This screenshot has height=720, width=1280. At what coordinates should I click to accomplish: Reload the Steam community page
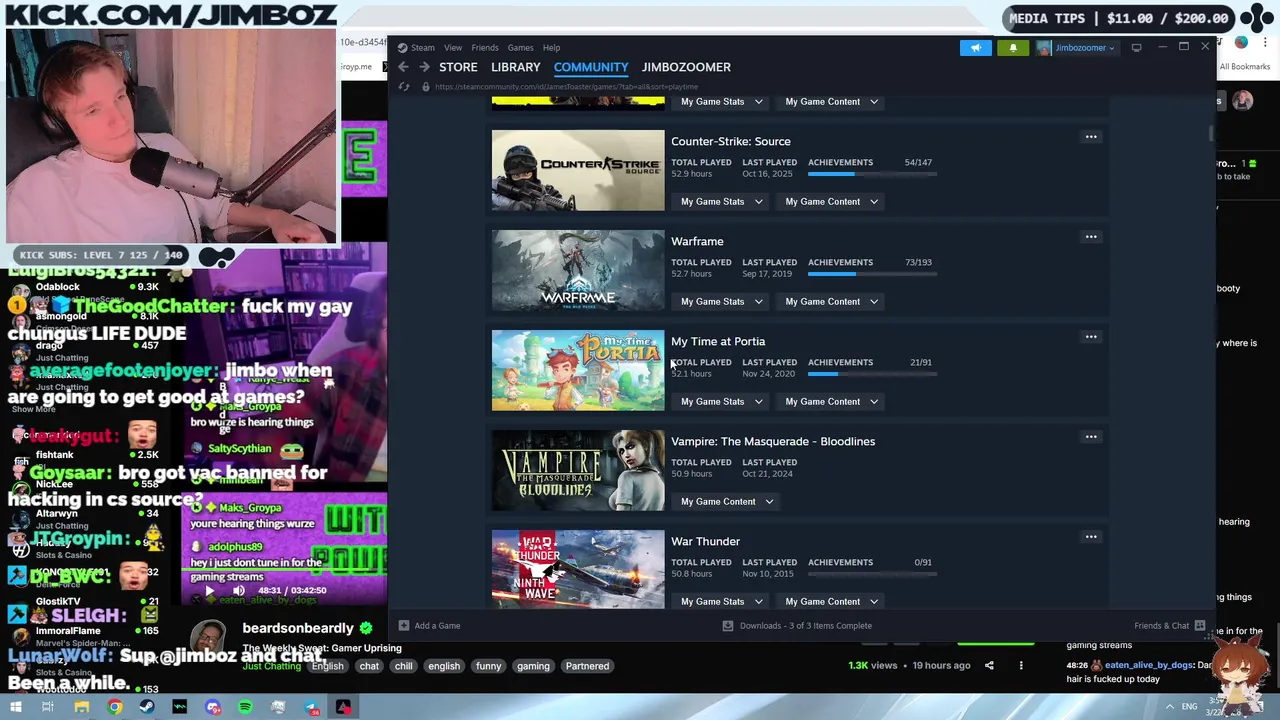(x=404, y=87)
